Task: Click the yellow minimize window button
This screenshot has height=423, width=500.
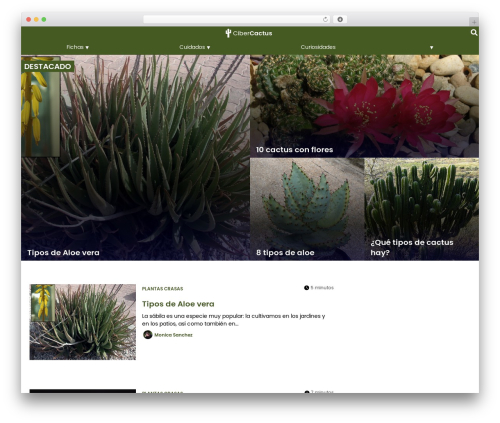Action: [x=36, y=19]
